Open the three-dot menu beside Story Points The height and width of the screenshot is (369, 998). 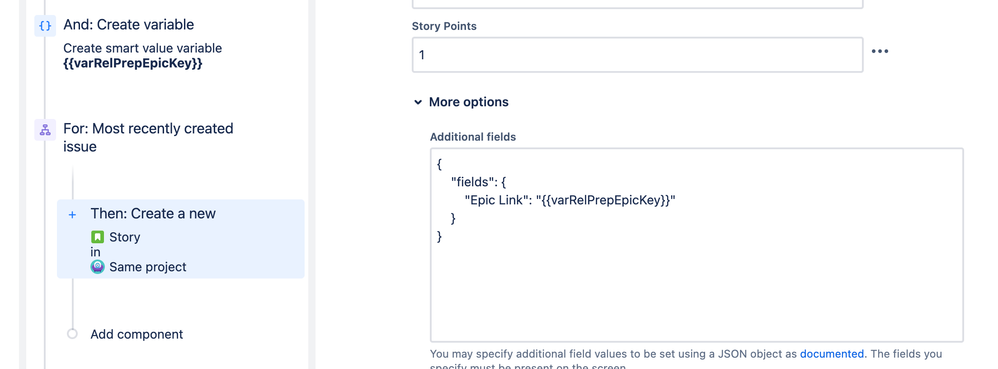pyautogui.click(x=880, y=52)
